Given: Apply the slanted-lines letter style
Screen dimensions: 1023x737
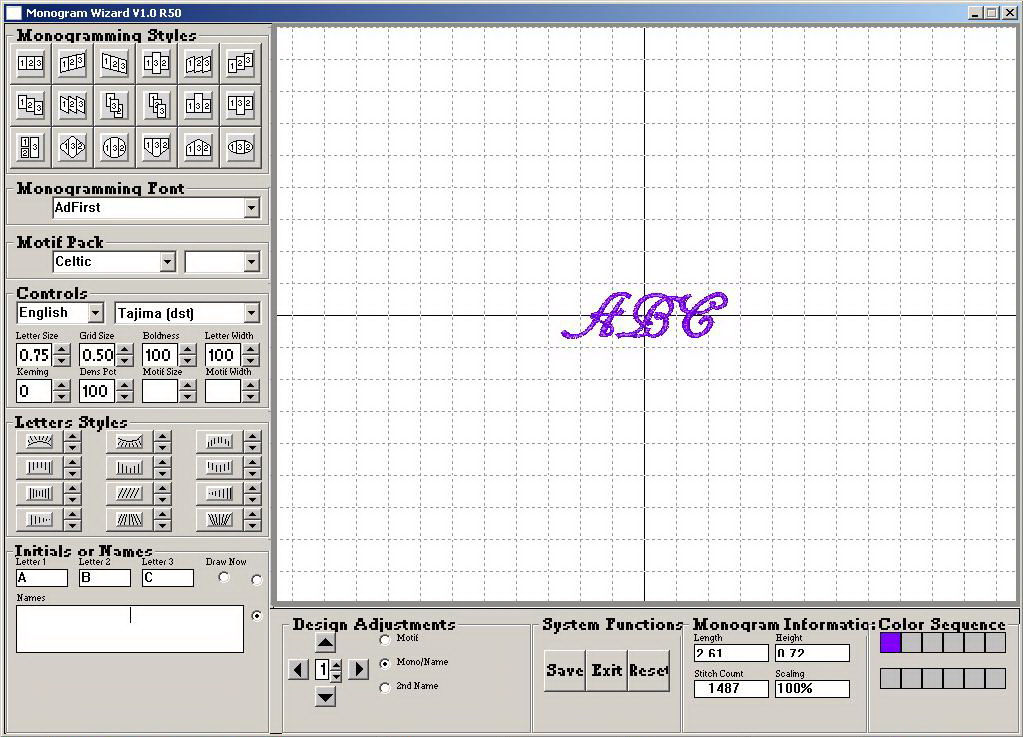Looking at the screenshot, I should (129, 493).
